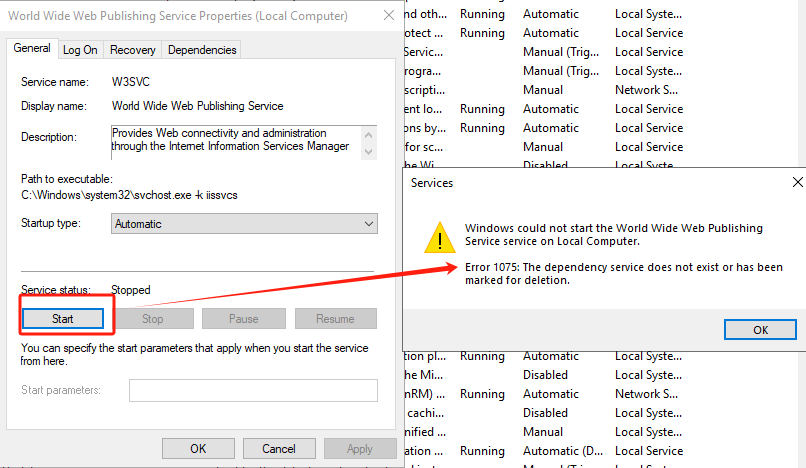The image size is (806, 468).
Task: Click 'Running' status in 'ent lo...' row
Action: tap(482, 109)
